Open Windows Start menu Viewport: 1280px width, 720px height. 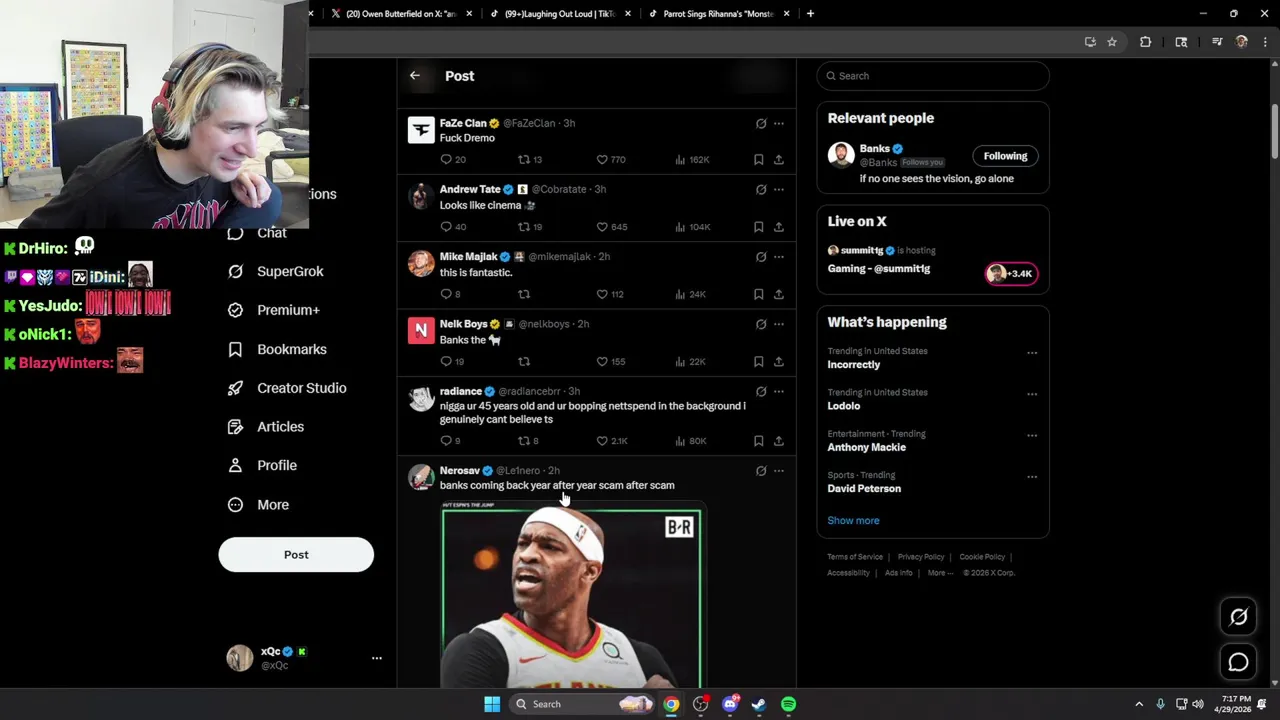point(492,704)
